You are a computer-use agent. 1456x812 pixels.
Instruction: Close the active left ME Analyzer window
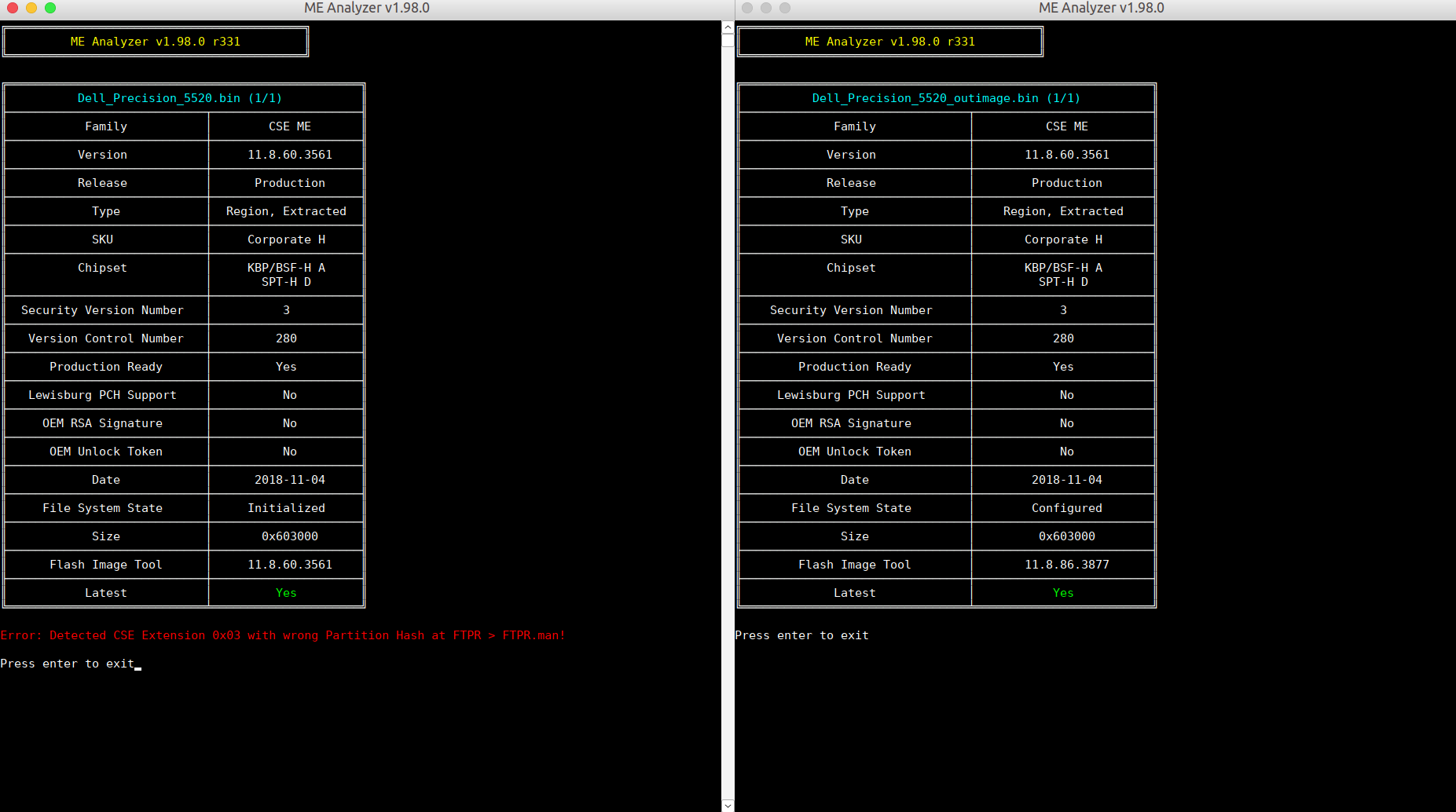click(12, 8)
